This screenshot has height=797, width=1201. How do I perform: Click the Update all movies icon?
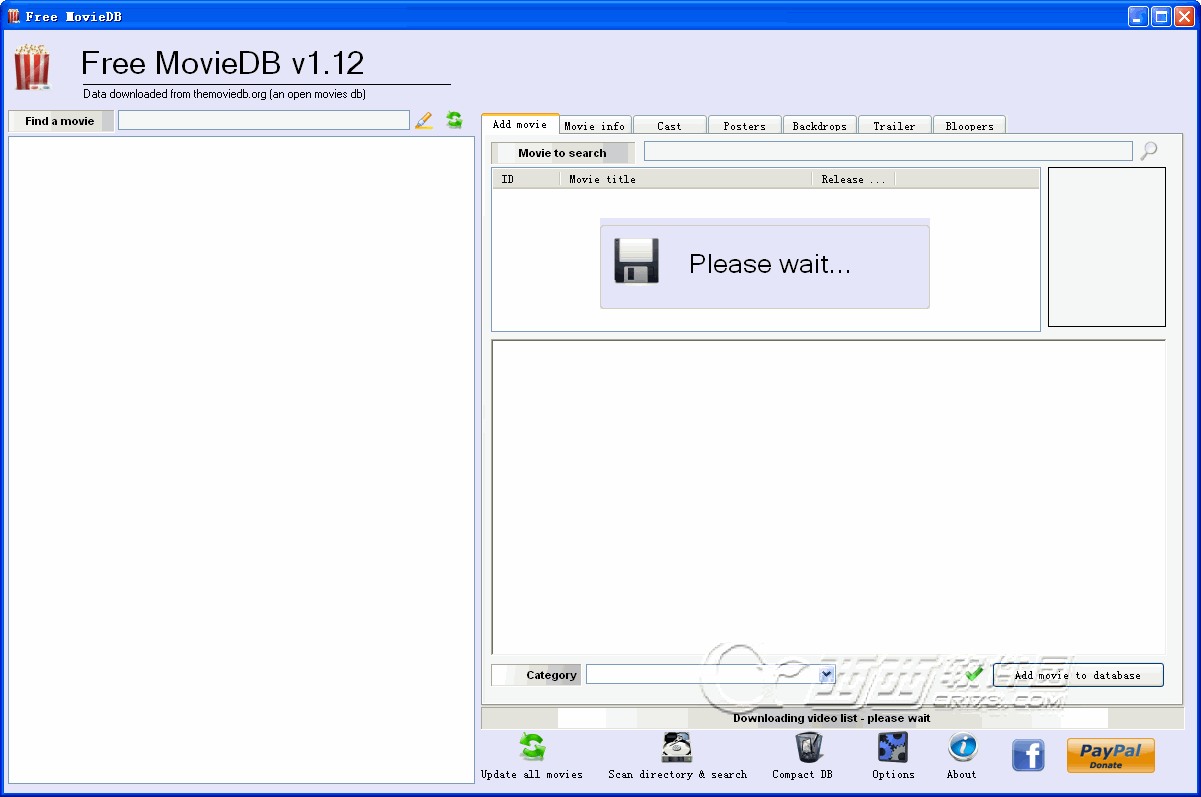pyautogui.click(x=532, y=747)
